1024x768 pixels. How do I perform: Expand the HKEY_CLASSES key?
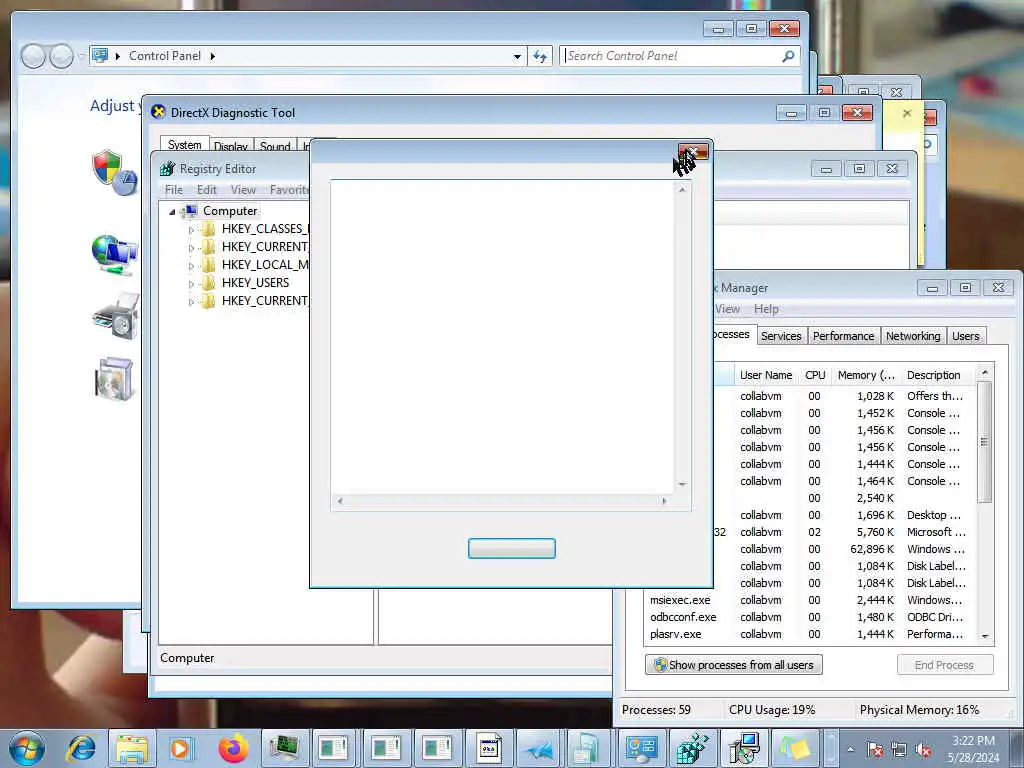[x=191, y=230]
